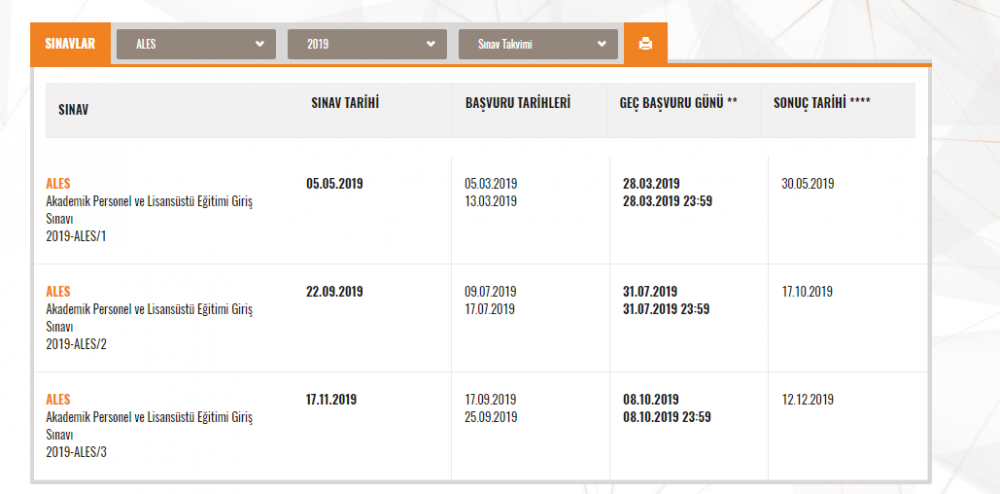This screenshot has width=1000, height=494.
Task: Open the 2019 year dropdown
Action: click(x=367, y=44)
